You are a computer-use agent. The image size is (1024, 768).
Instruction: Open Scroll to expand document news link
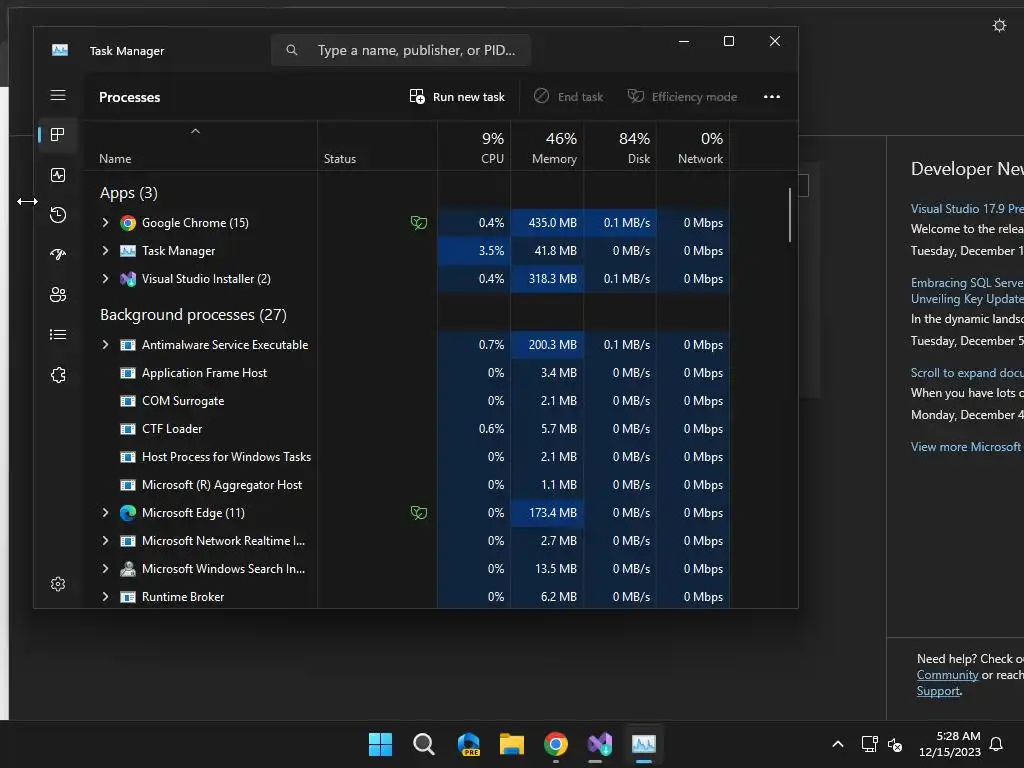click(967, 373)
